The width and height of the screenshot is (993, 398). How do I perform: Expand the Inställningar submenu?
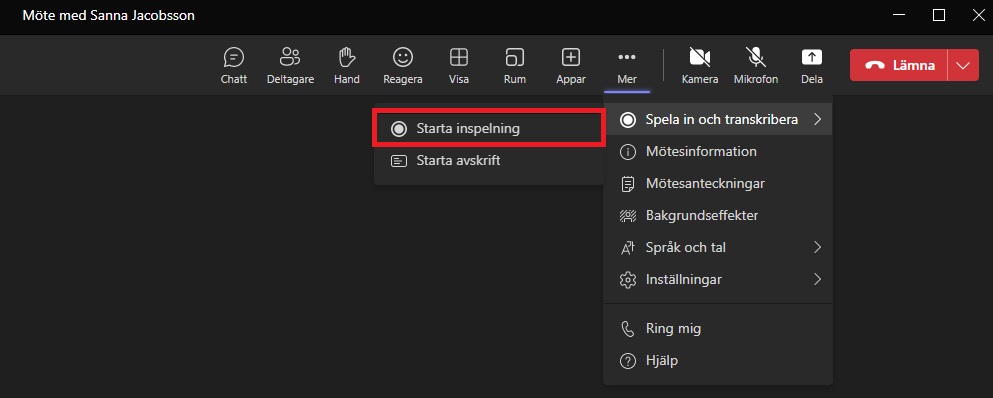(x=718, y=279)
